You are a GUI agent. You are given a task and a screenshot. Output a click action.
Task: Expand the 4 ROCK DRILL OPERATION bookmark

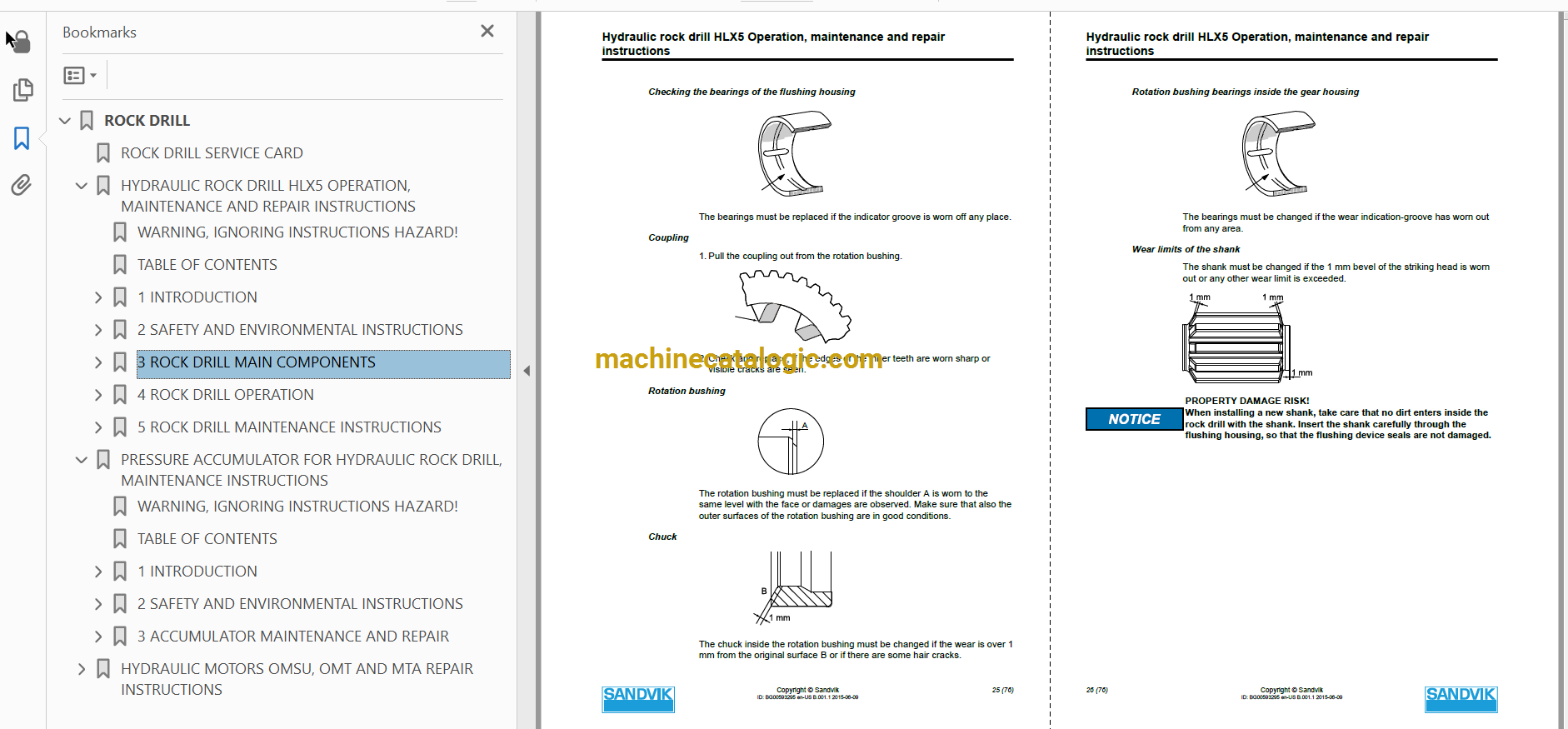(x=98, y=395)
